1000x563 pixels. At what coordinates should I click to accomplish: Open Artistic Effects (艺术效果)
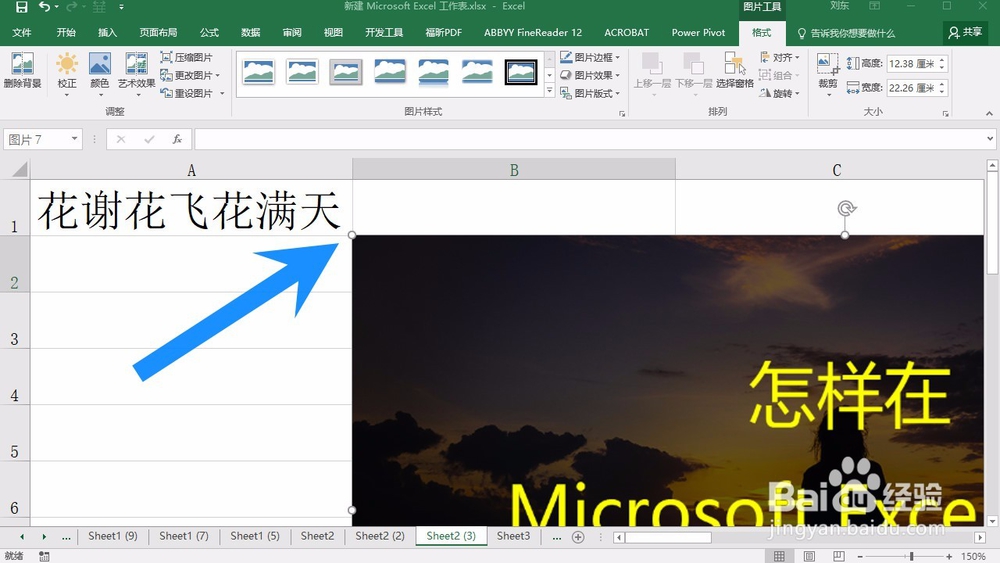pyautogui.click(x=136, y=74)
